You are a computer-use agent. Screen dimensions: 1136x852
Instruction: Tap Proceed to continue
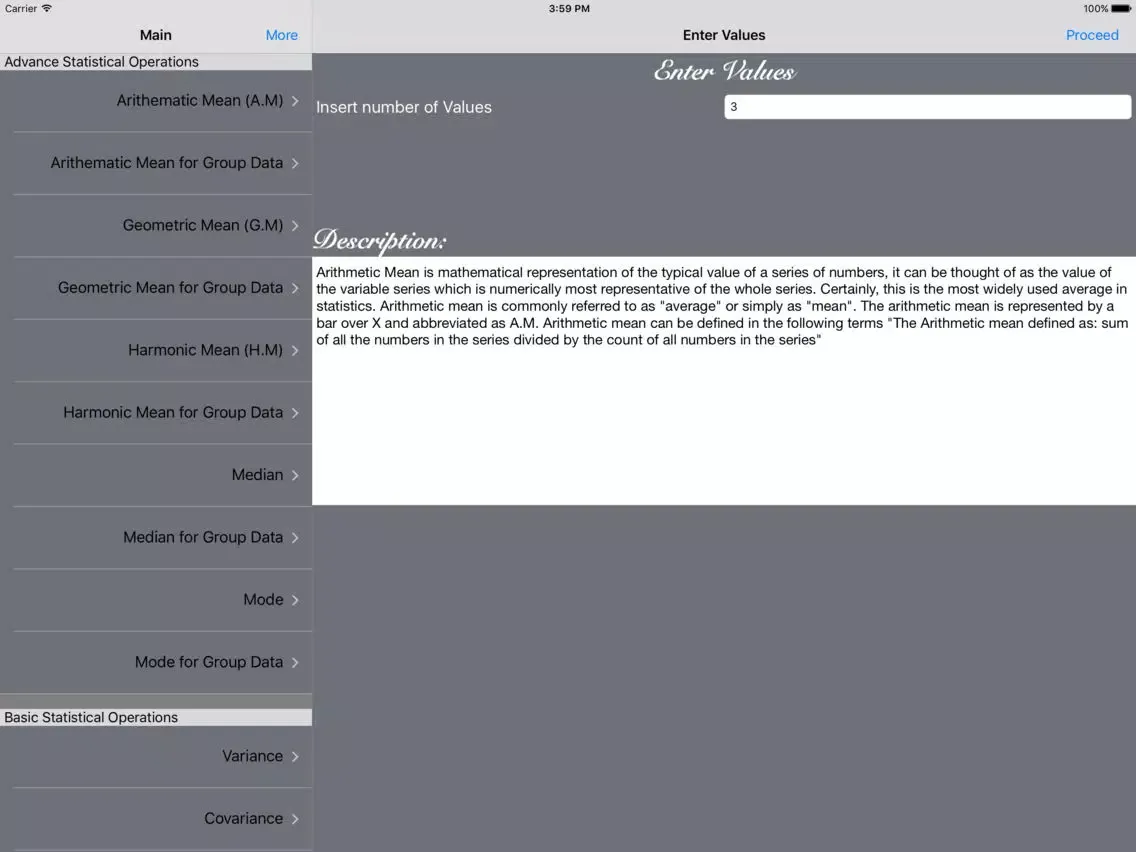click(1092, 35)
